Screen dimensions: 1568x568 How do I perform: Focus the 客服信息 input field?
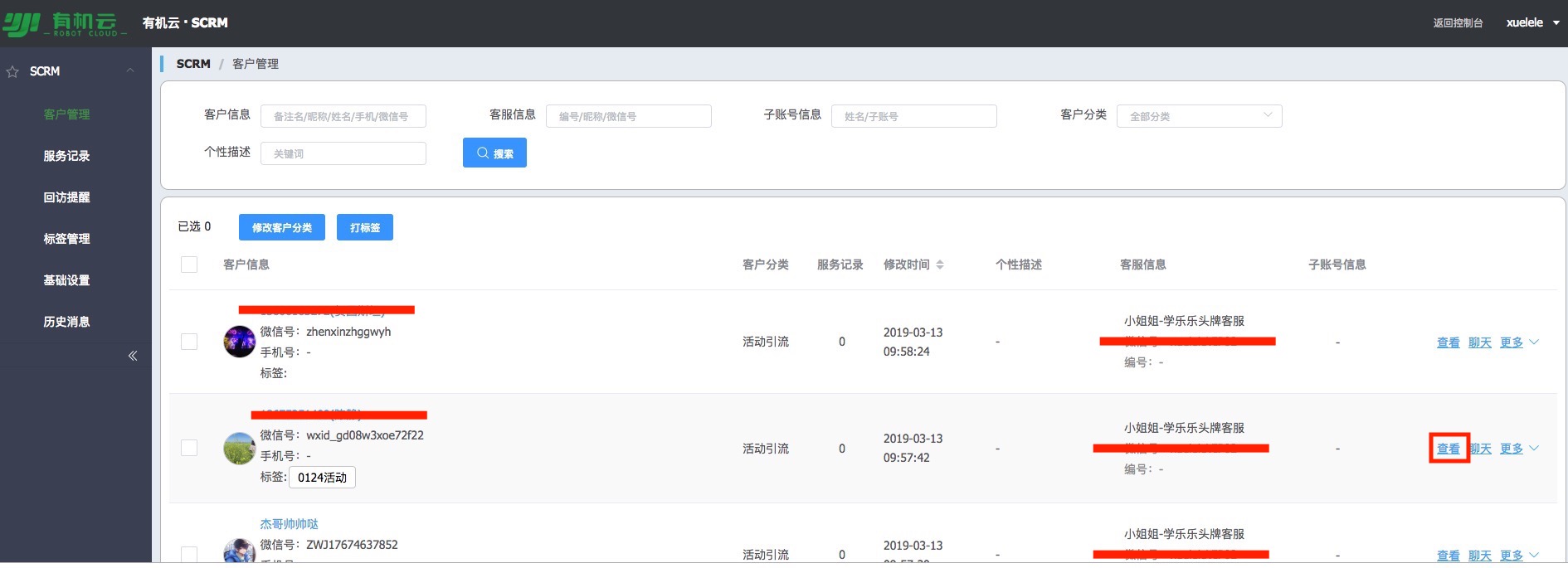point(629,116)
